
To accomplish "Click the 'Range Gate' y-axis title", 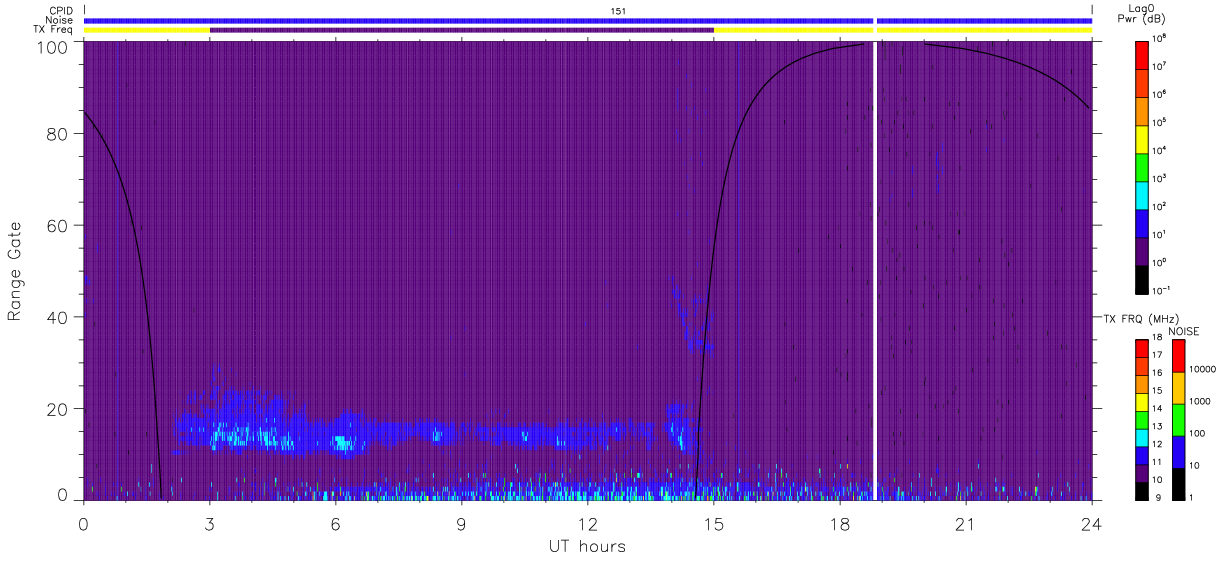I will 16,271.
